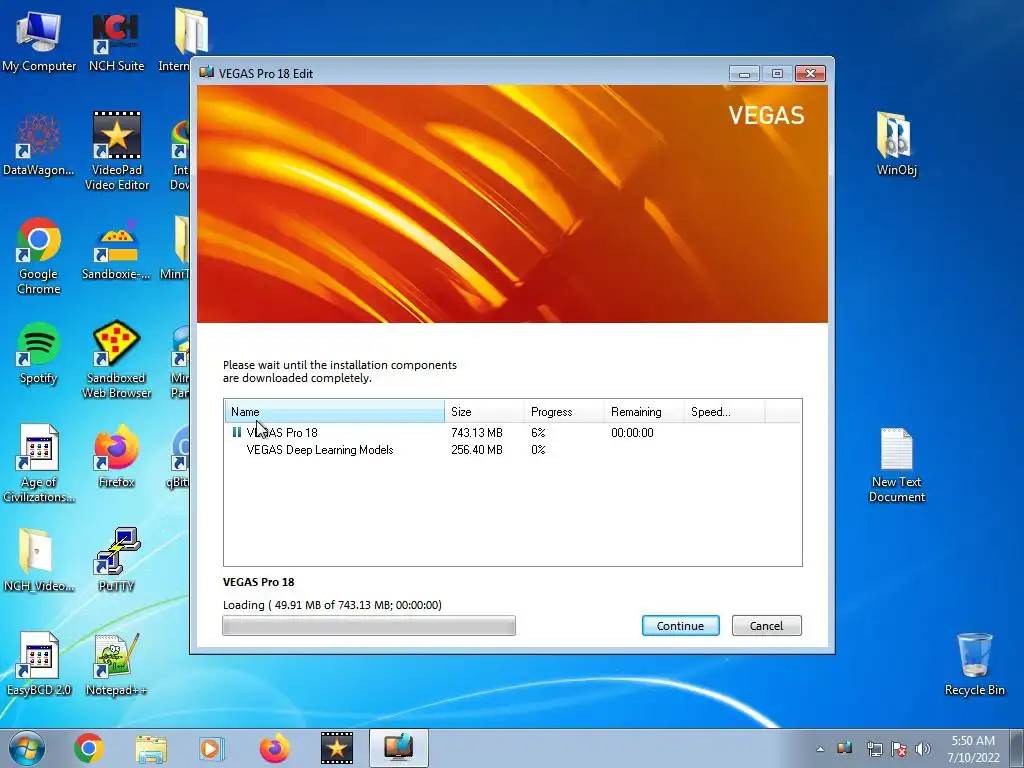Viewport: 1024px width, 768px height.
Task: Select DataWagon desktop shortcut
Action: (39, 145)
